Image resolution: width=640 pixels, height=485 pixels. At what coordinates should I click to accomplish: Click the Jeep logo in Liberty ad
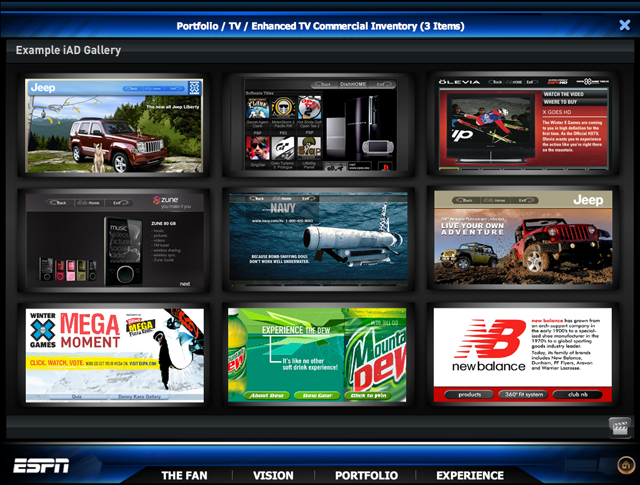pyautogui.click(x=43, y=87)
